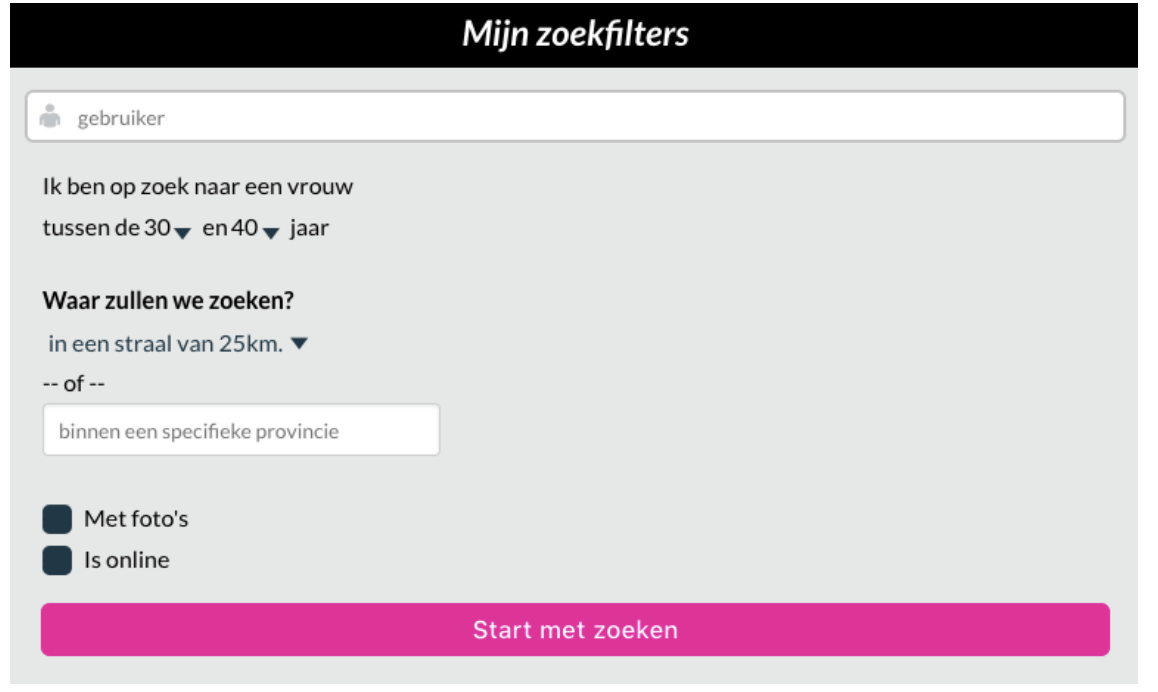Click the arrow next to age 30
Viewport: 1158px width, 692px height.
pyautogui.click(x=182, y=233)
